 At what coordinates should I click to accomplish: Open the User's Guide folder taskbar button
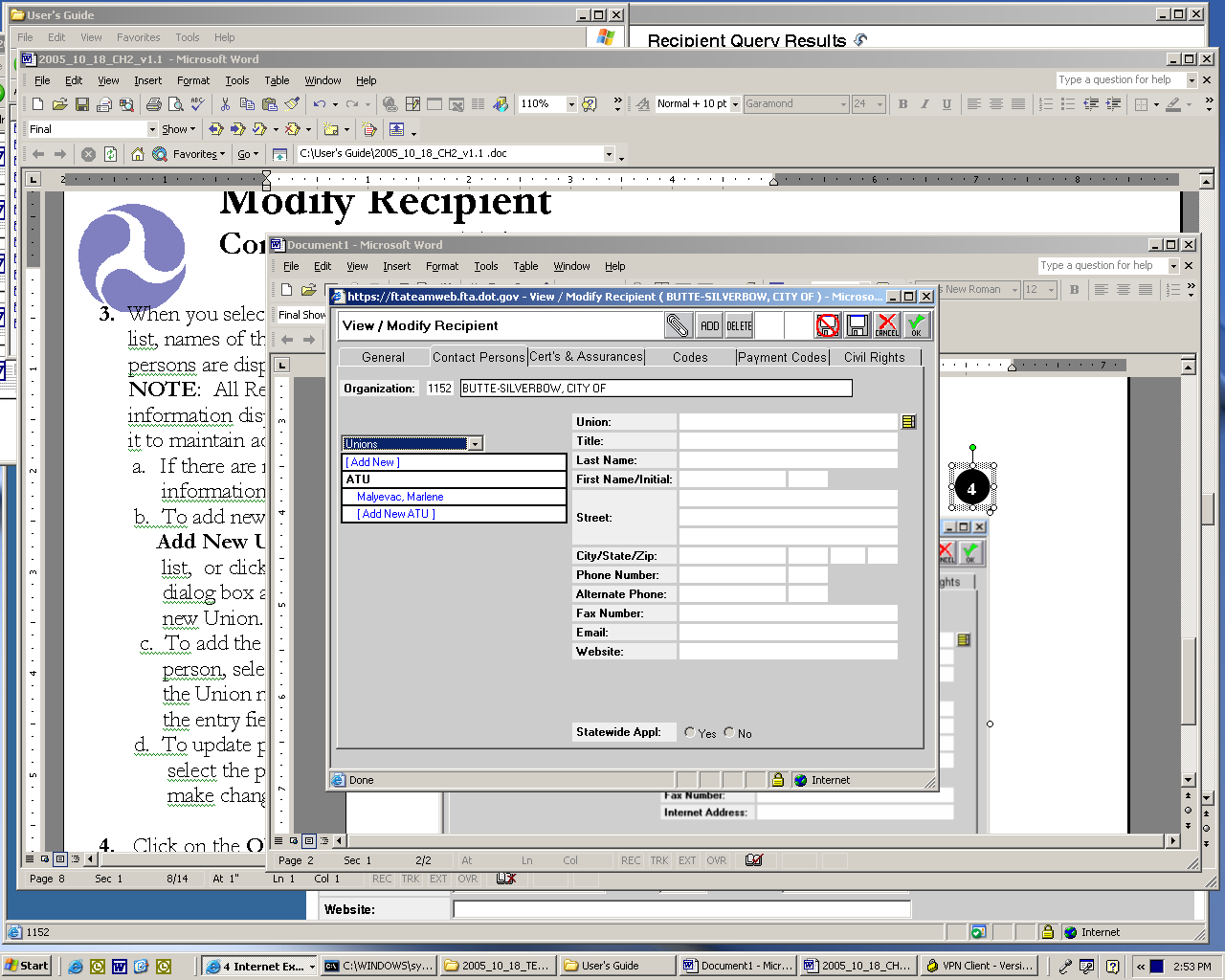pos(617,966)
